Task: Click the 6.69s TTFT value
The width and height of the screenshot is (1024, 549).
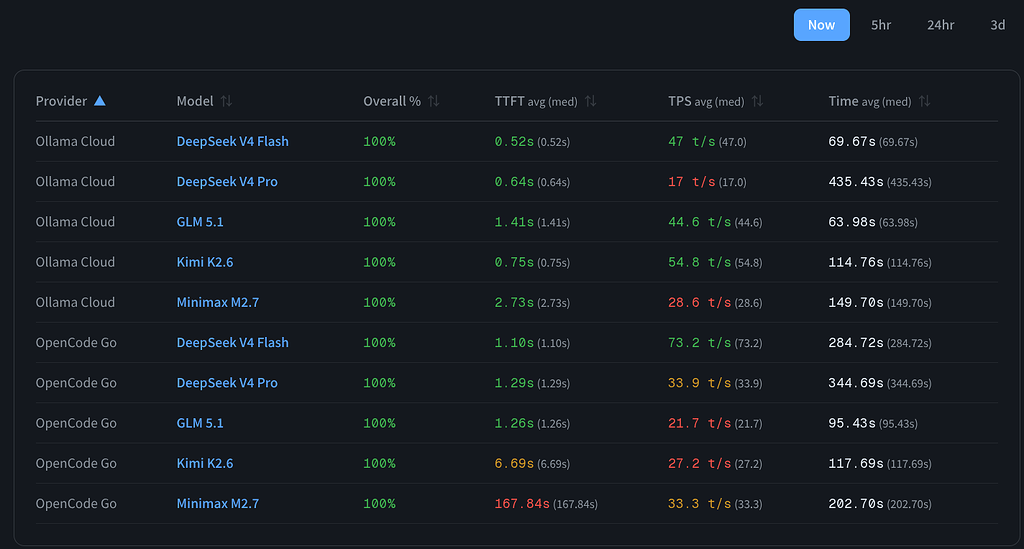Action: 514,463
